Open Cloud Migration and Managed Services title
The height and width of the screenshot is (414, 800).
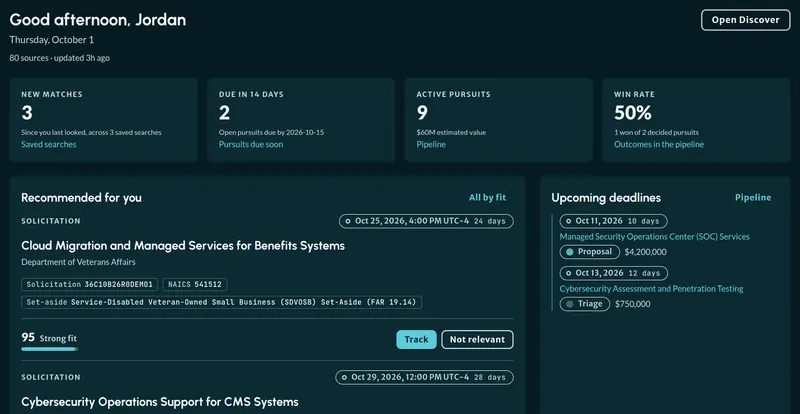click(183, 246)
